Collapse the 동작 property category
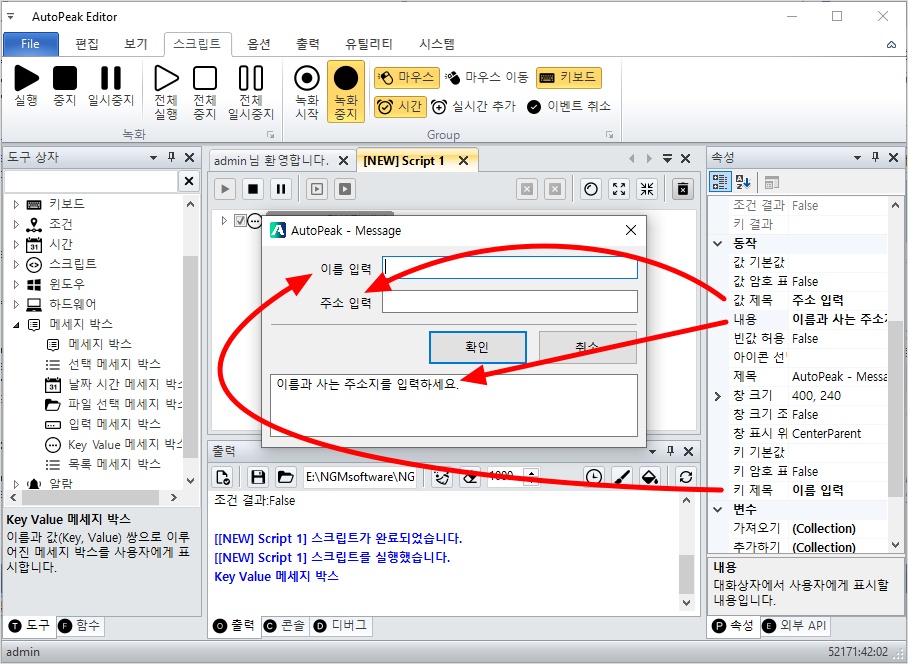908x664 pixels. point(718,243)
